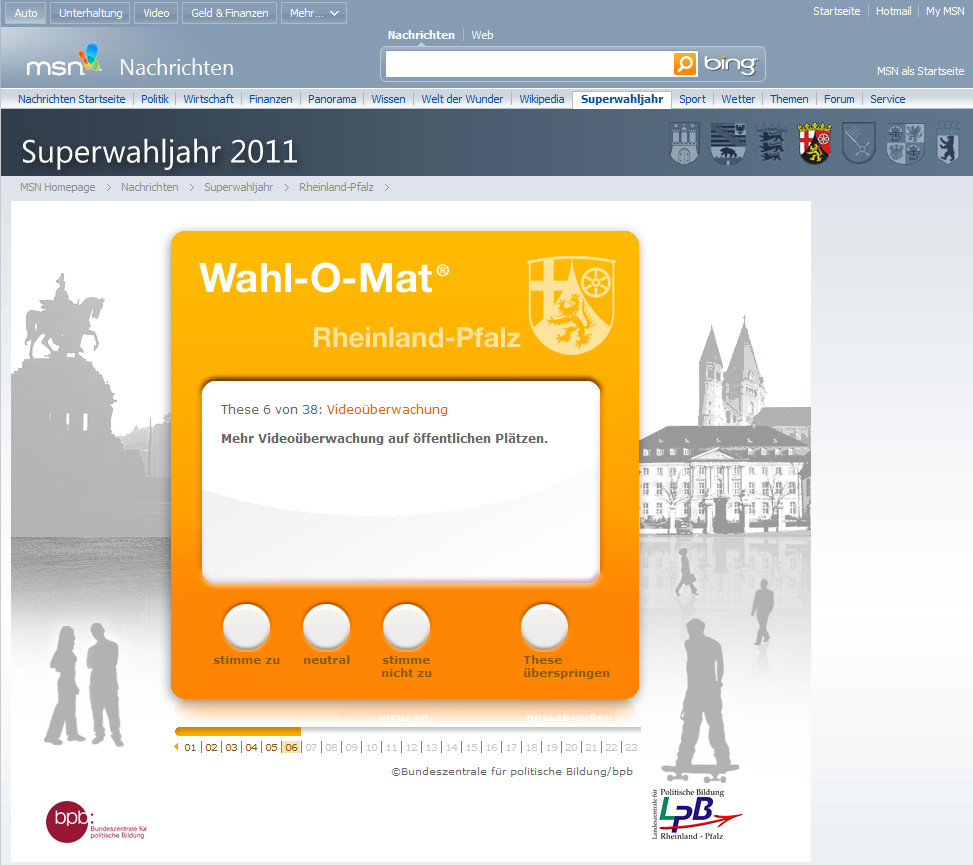
Task: Click 'Nachrichten' in the breadcrumb trail
Action: point(150,187)
